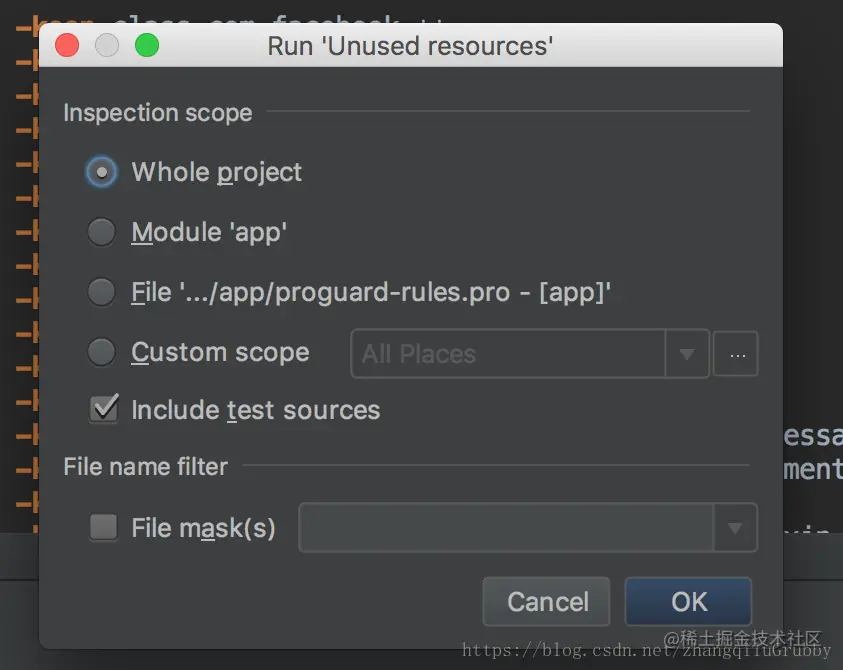The image size is (843, 670).
Task: Open the All Places scope combo box
Action: [x=508, y=354]
